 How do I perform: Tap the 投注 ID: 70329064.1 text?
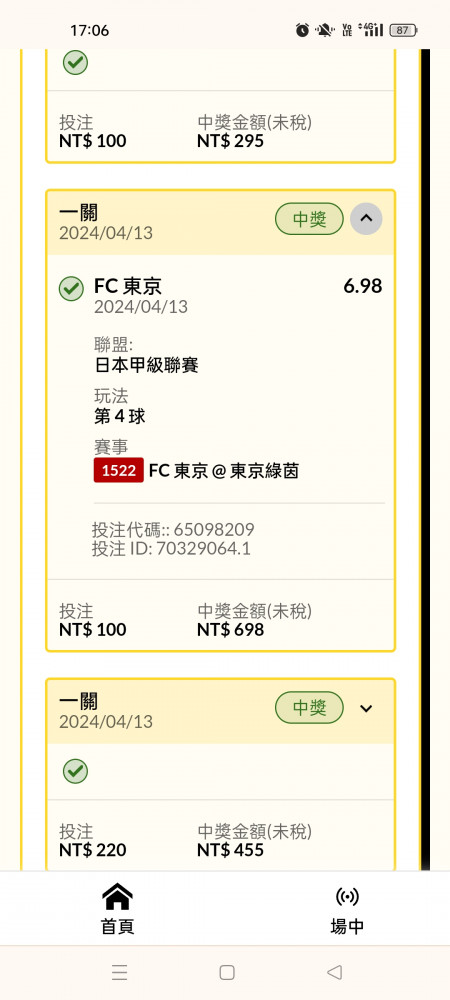(x=171, y=548)
